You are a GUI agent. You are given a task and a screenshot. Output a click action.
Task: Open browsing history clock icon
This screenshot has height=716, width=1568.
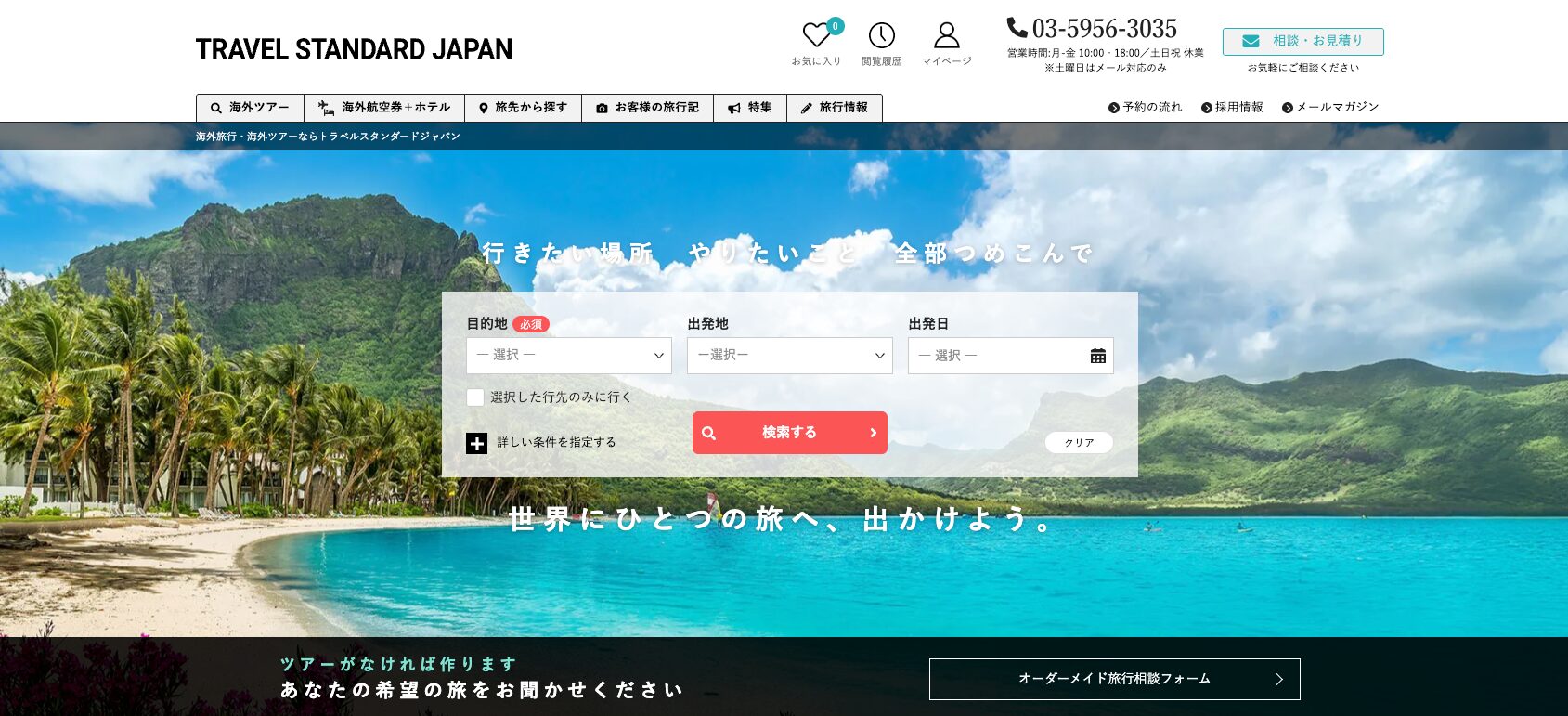tap(881, 36)
